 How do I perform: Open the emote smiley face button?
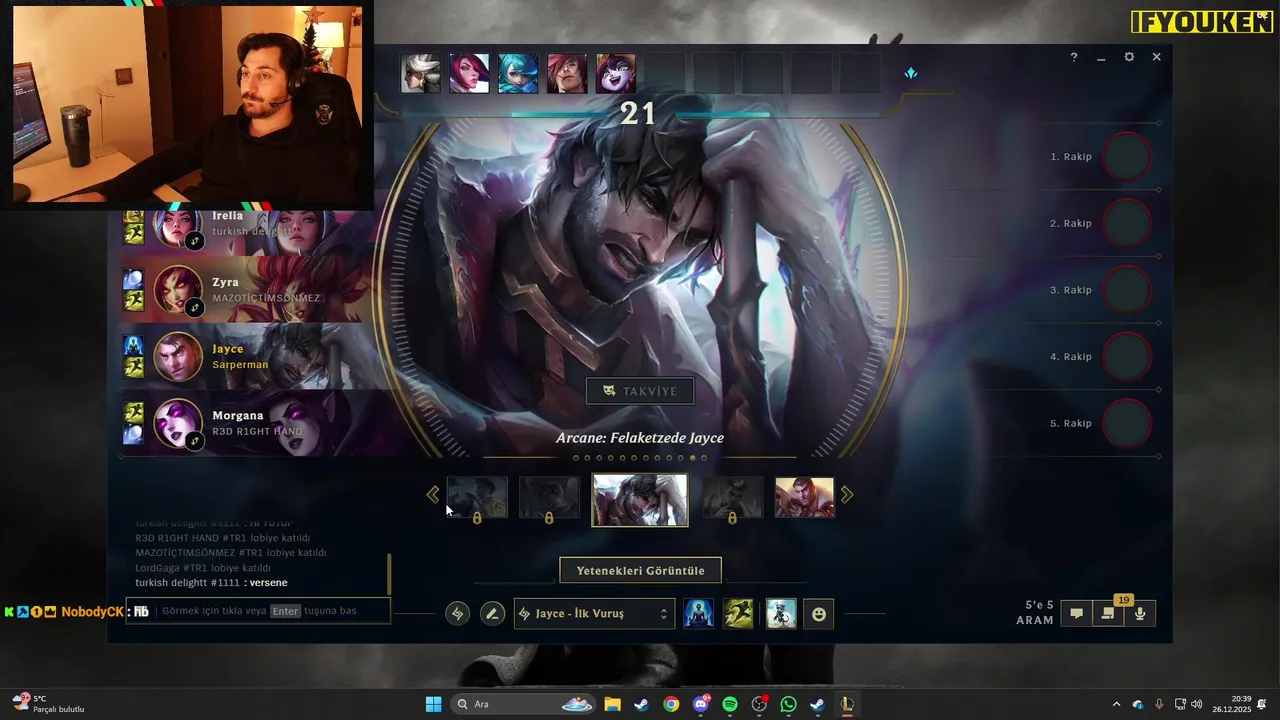point(819,614)
